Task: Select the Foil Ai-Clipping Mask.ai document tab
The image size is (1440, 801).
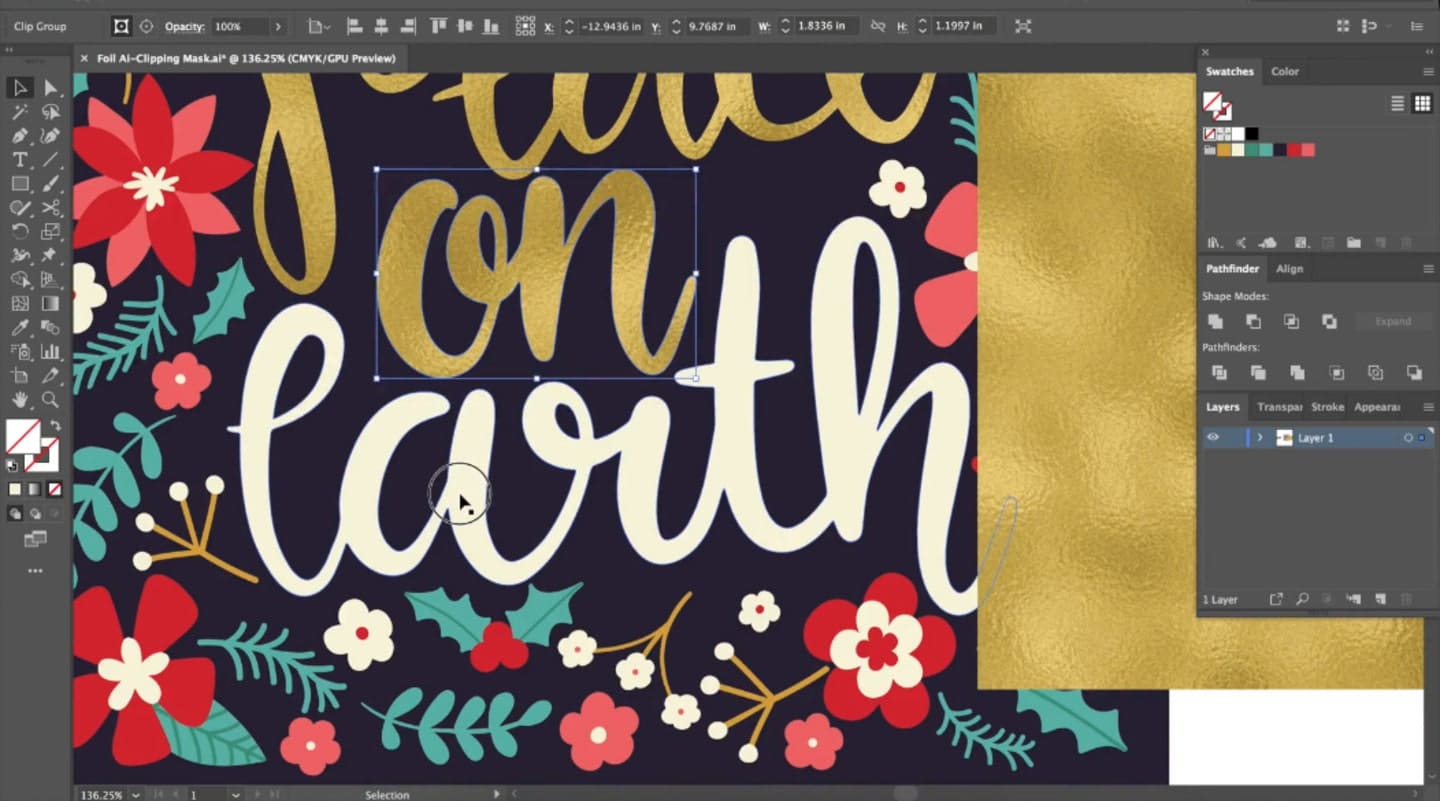Action: click(x=240, y=59)
